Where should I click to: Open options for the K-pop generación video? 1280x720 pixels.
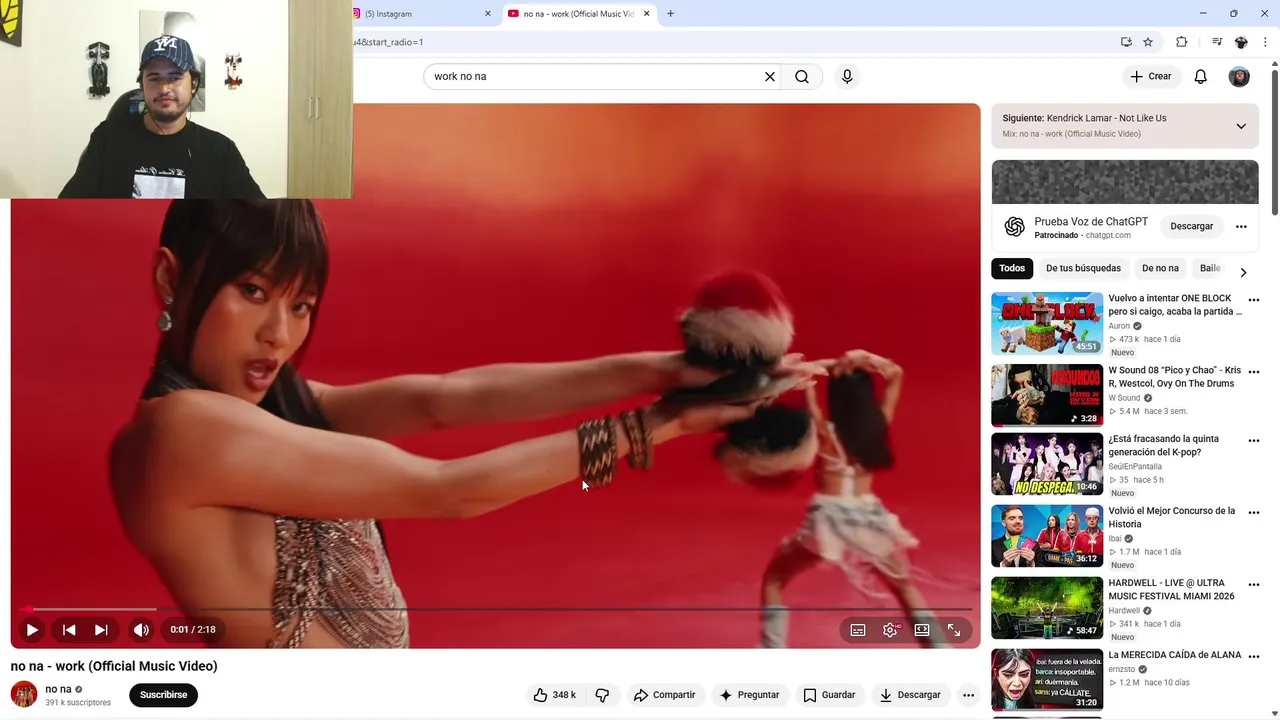(1253, 441)
